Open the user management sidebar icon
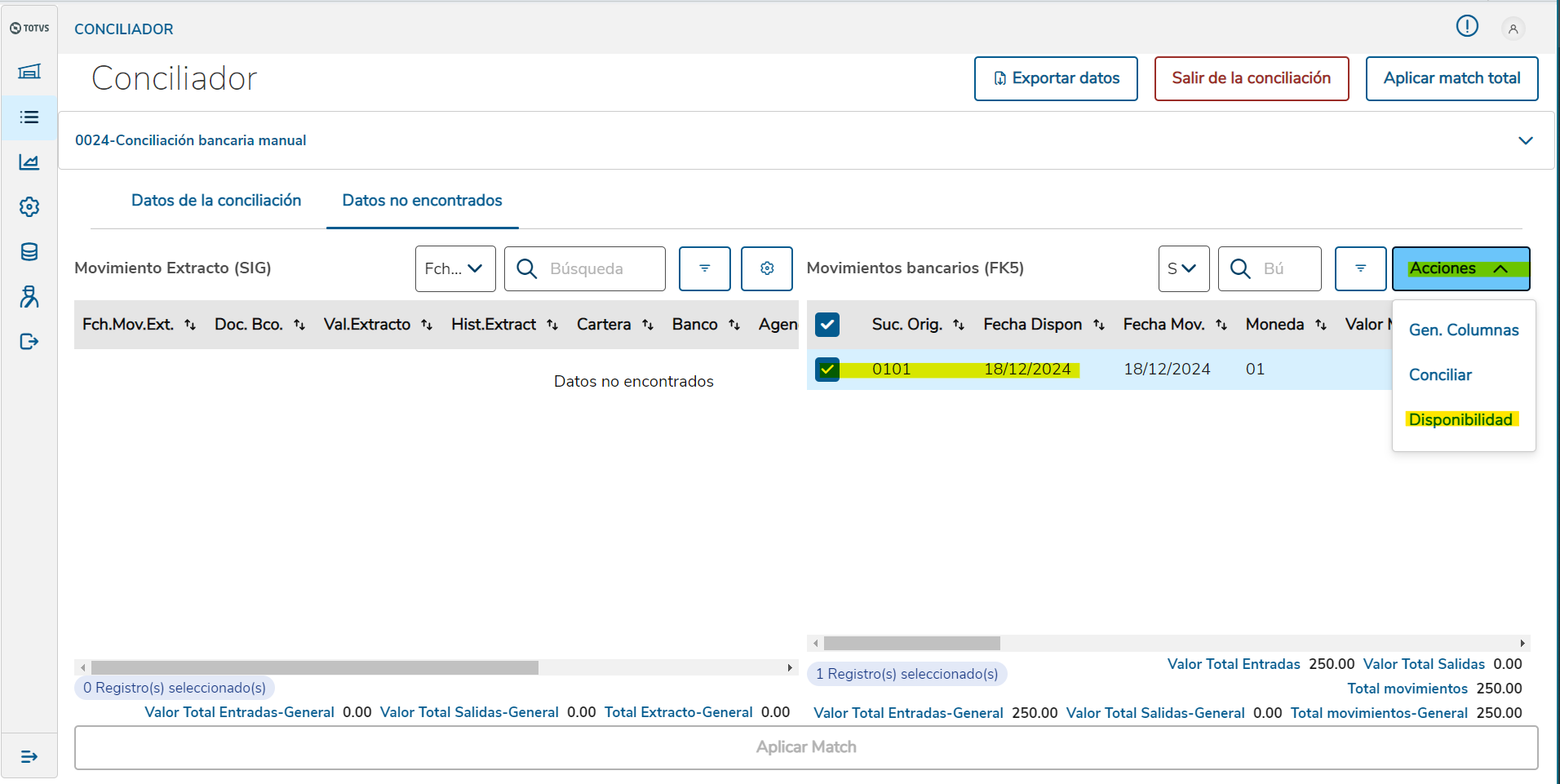Viewport: 1560px width, 784px height. (29, 297)
